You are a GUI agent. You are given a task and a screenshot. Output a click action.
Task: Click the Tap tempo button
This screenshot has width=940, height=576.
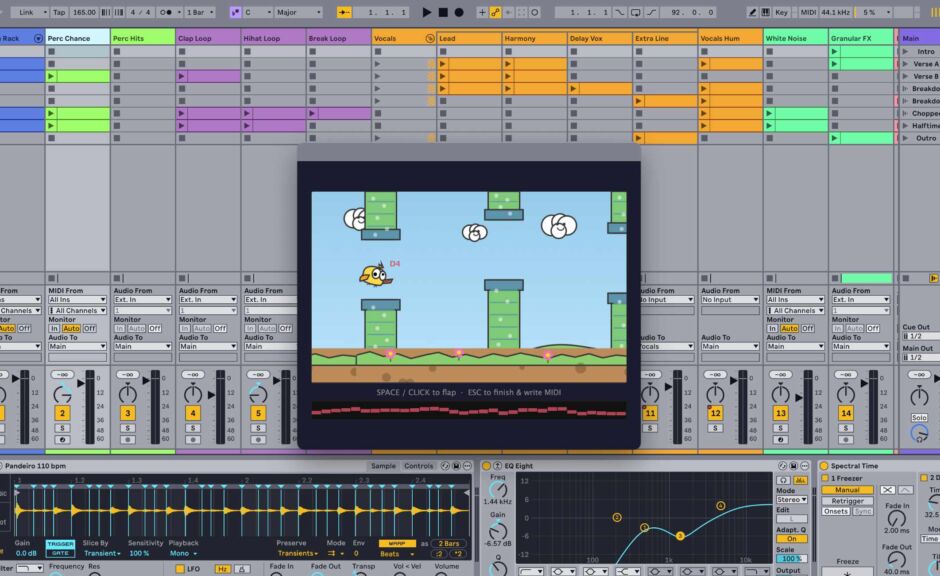[x=59, y=12]
